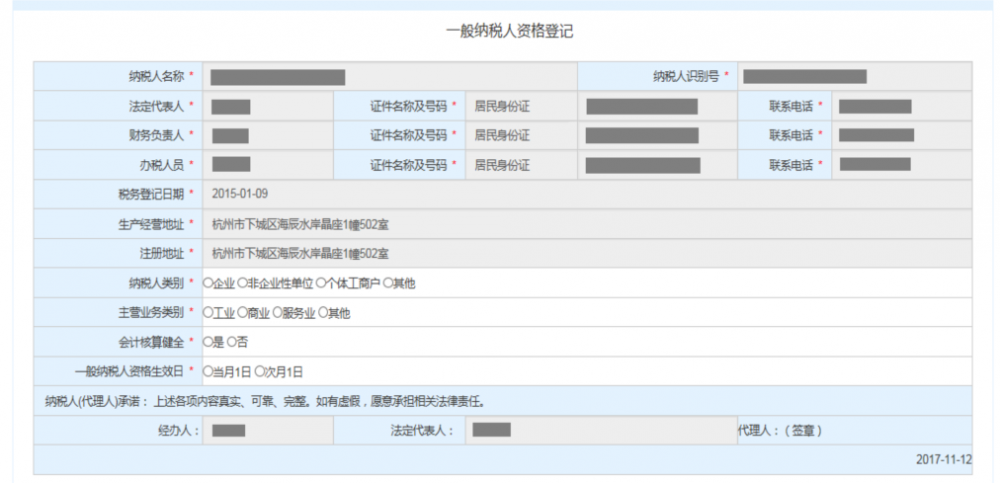The image size is (1000, 483).
Task: Mark 会计核算健全 as 否
Action: click(x=232, y=342)
